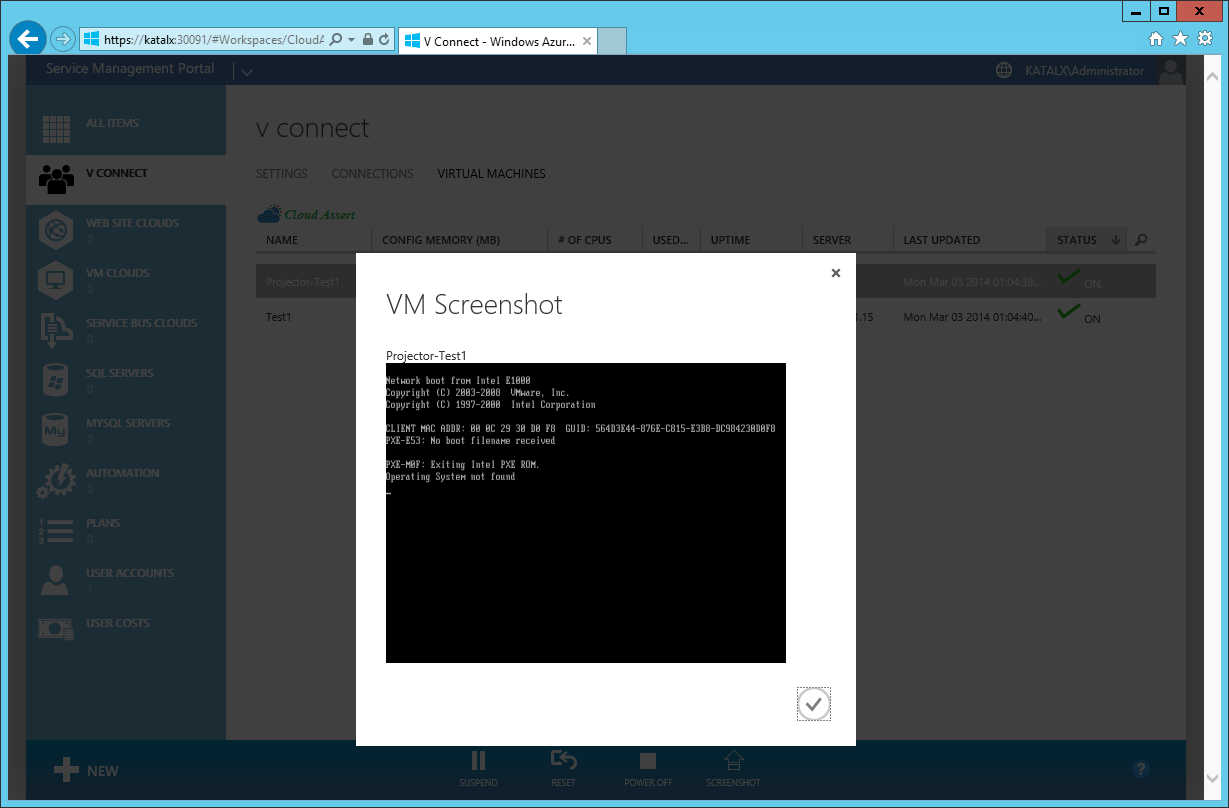Close the V Connect browser tab
Screen dimensions: 1229x808
[587, 41]
